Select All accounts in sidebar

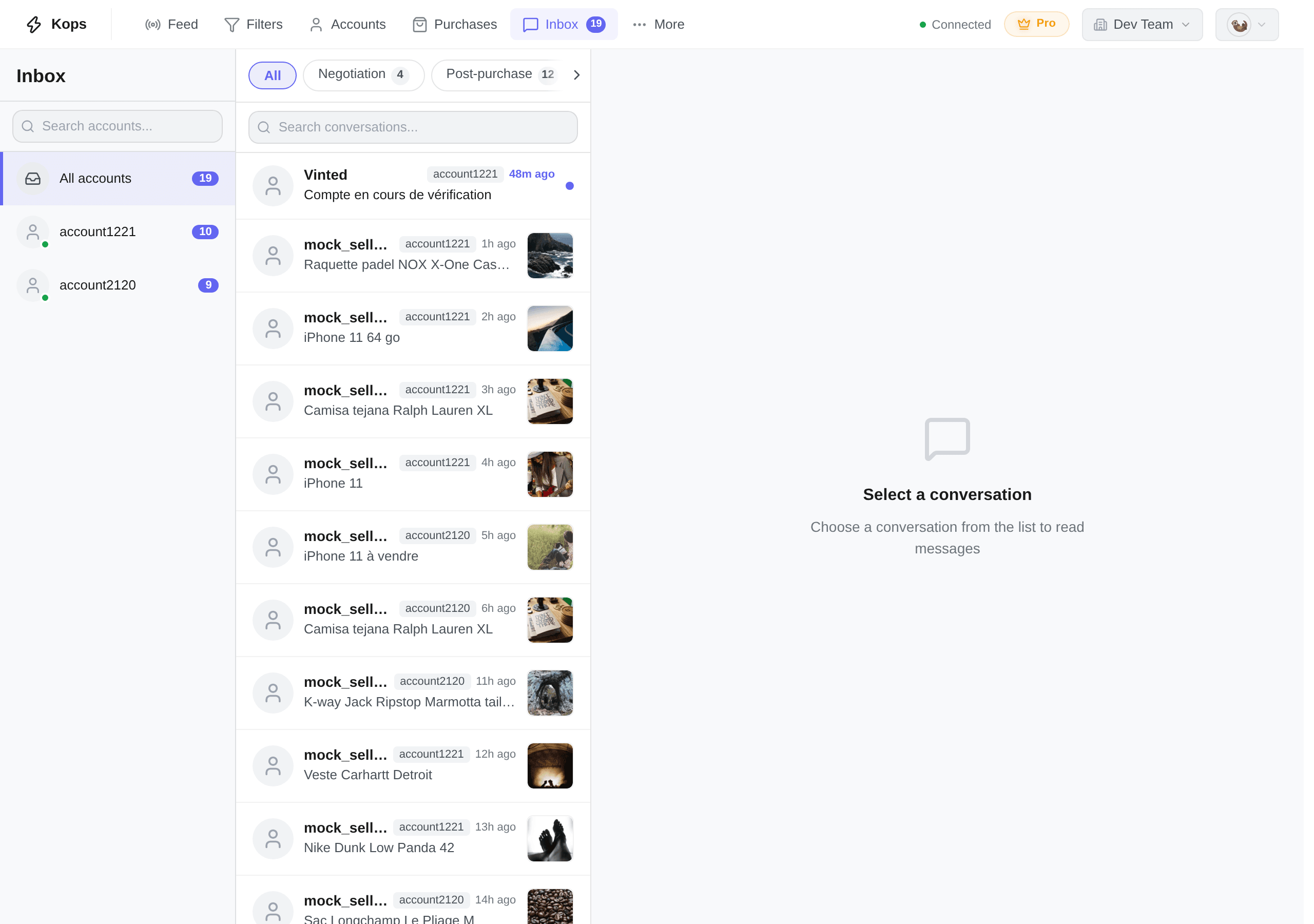[119, 180]
